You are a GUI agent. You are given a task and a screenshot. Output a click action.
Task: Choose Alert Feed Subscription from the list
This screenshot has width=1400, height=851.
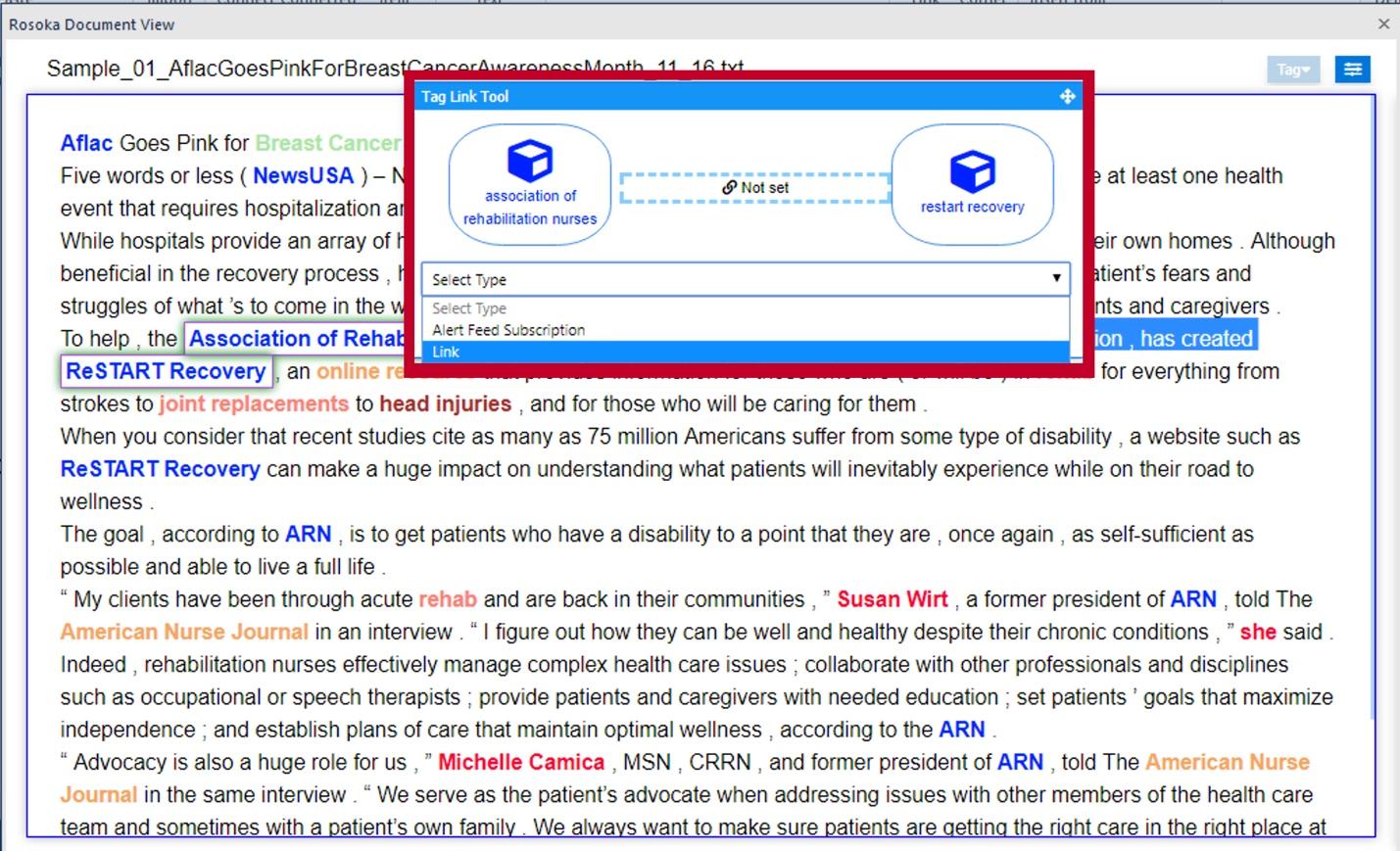pyautogui.click(x=507, y=330)
